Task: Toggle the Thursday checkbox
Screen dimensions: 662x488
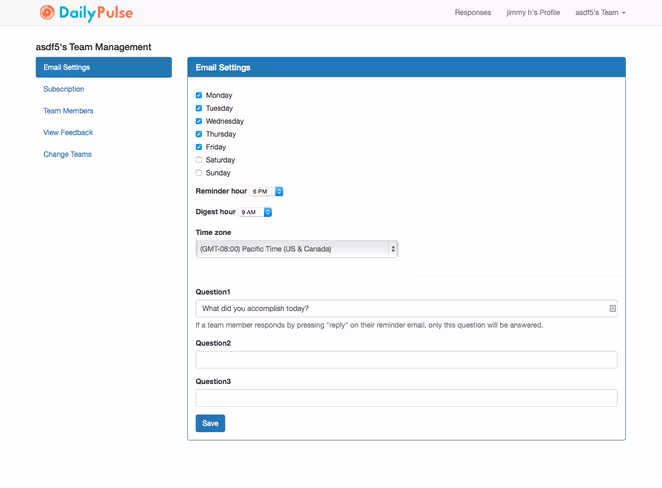Action: point(199,134)
